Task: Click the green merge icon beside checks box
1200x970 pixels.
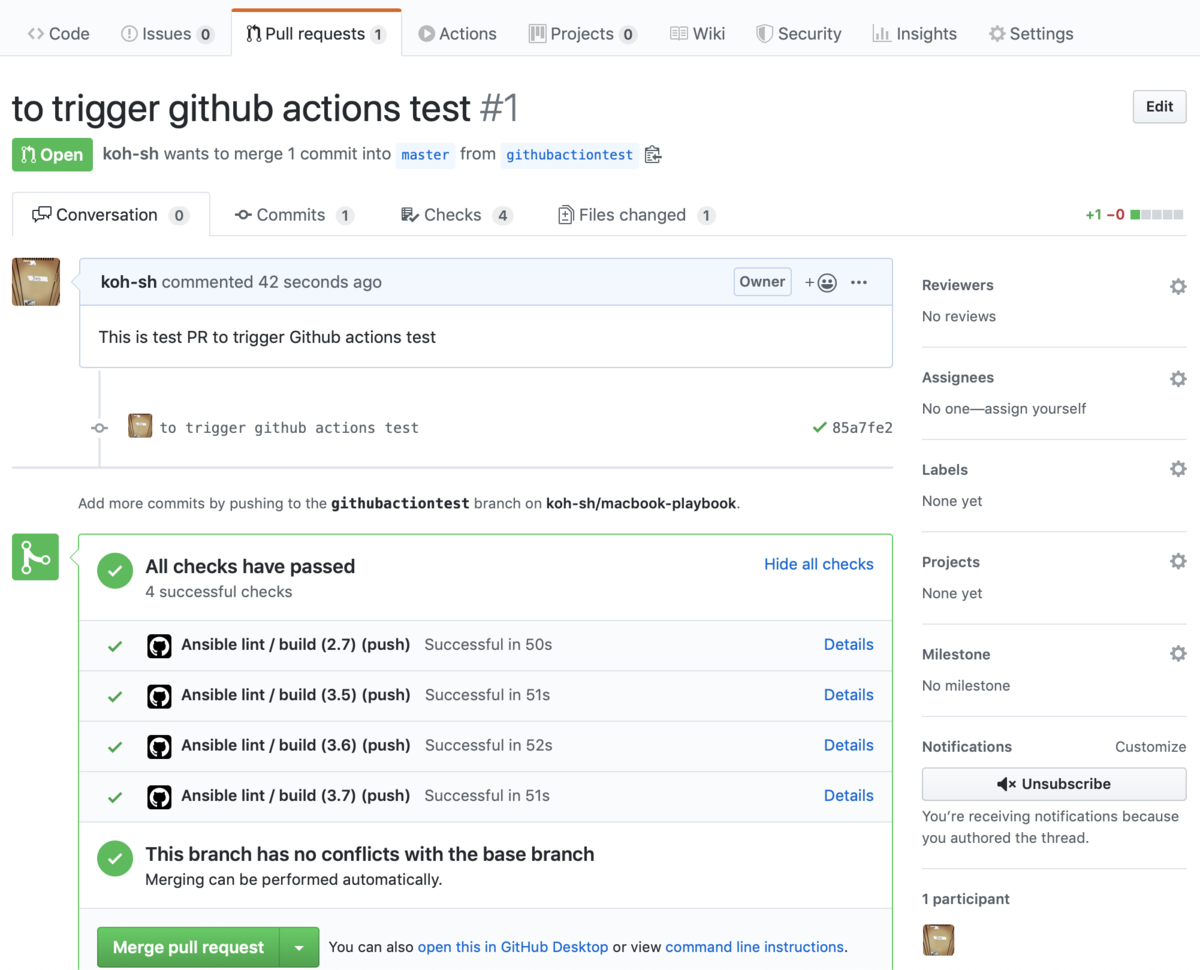Action: pyautogui.click(x=36, y=557)
